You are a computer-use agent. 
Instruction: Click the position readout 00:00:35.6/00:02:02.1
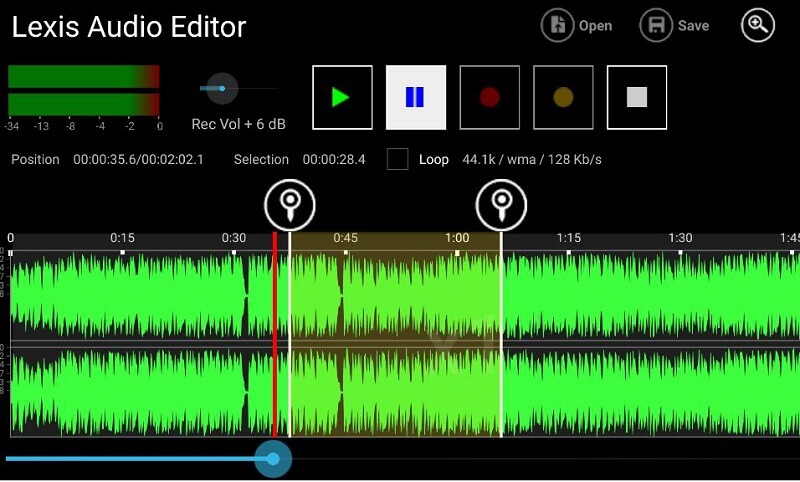[x=138, y=160]
